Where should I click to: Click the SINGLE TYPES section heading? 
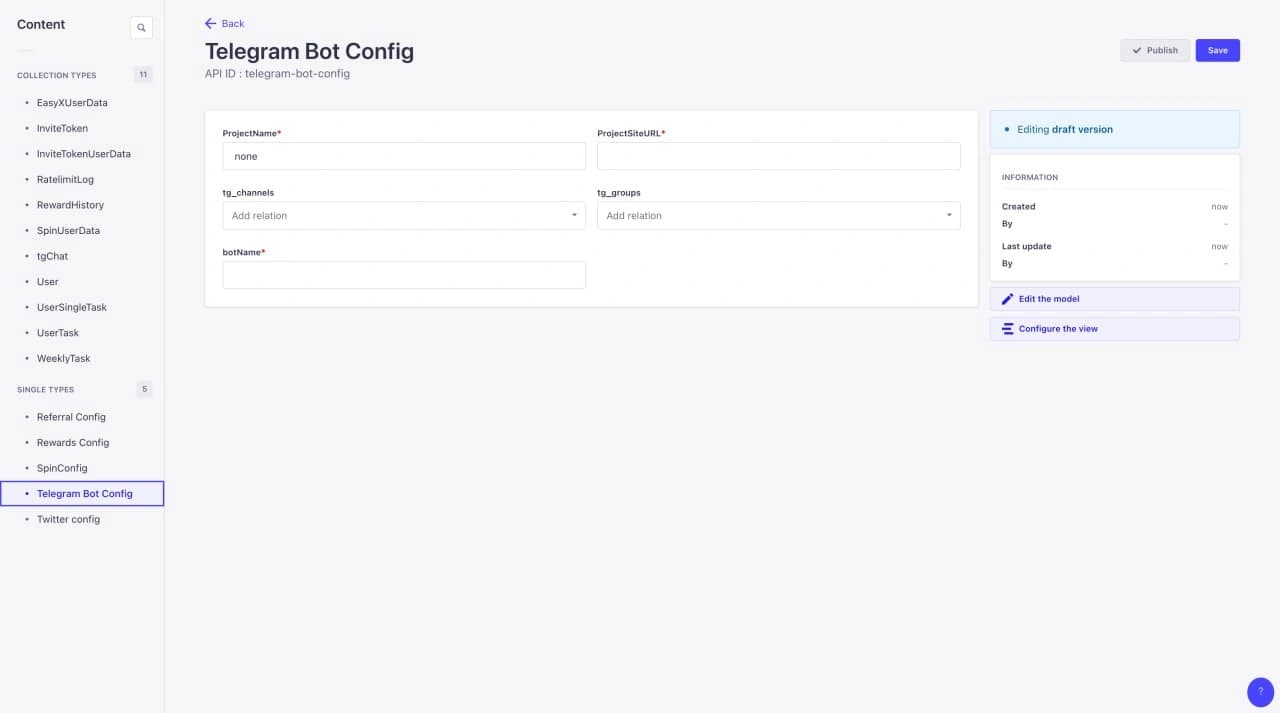point(45,390)
